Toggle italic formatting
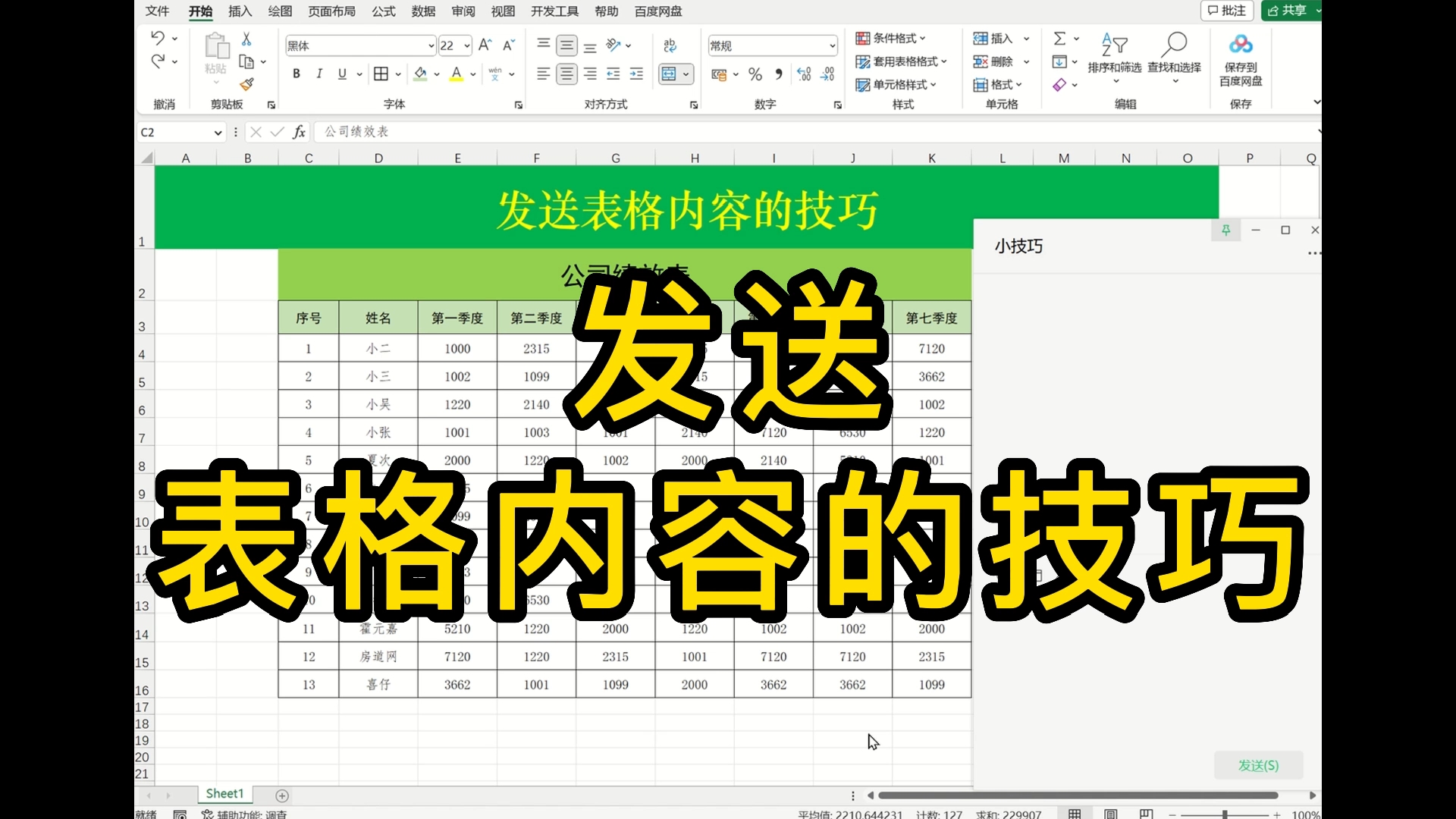This screenshot has height=819, width=1456. point(319,74)
